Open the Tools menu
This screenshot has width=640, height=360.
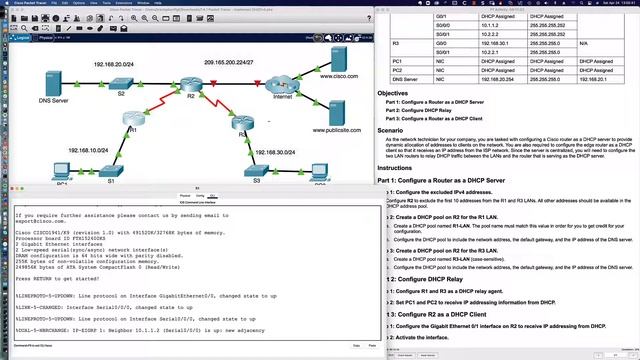click(107, 2)
